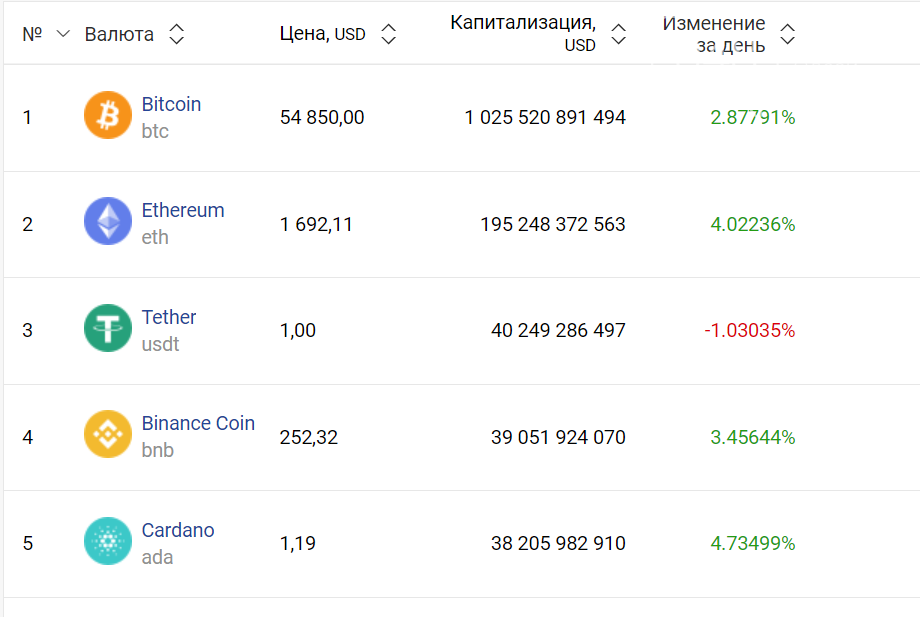Click rank number 4 in Binance row

pos(28,437)
